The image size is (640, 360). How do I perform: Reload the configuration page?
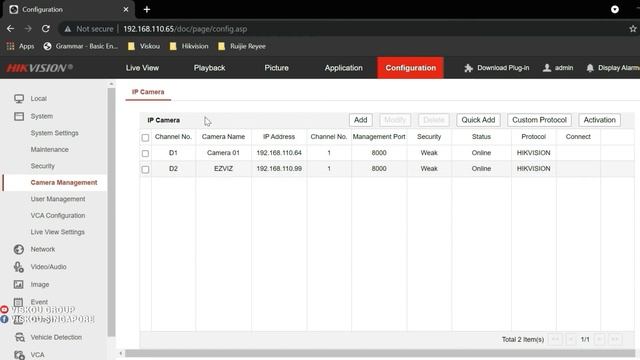point(46,29)
